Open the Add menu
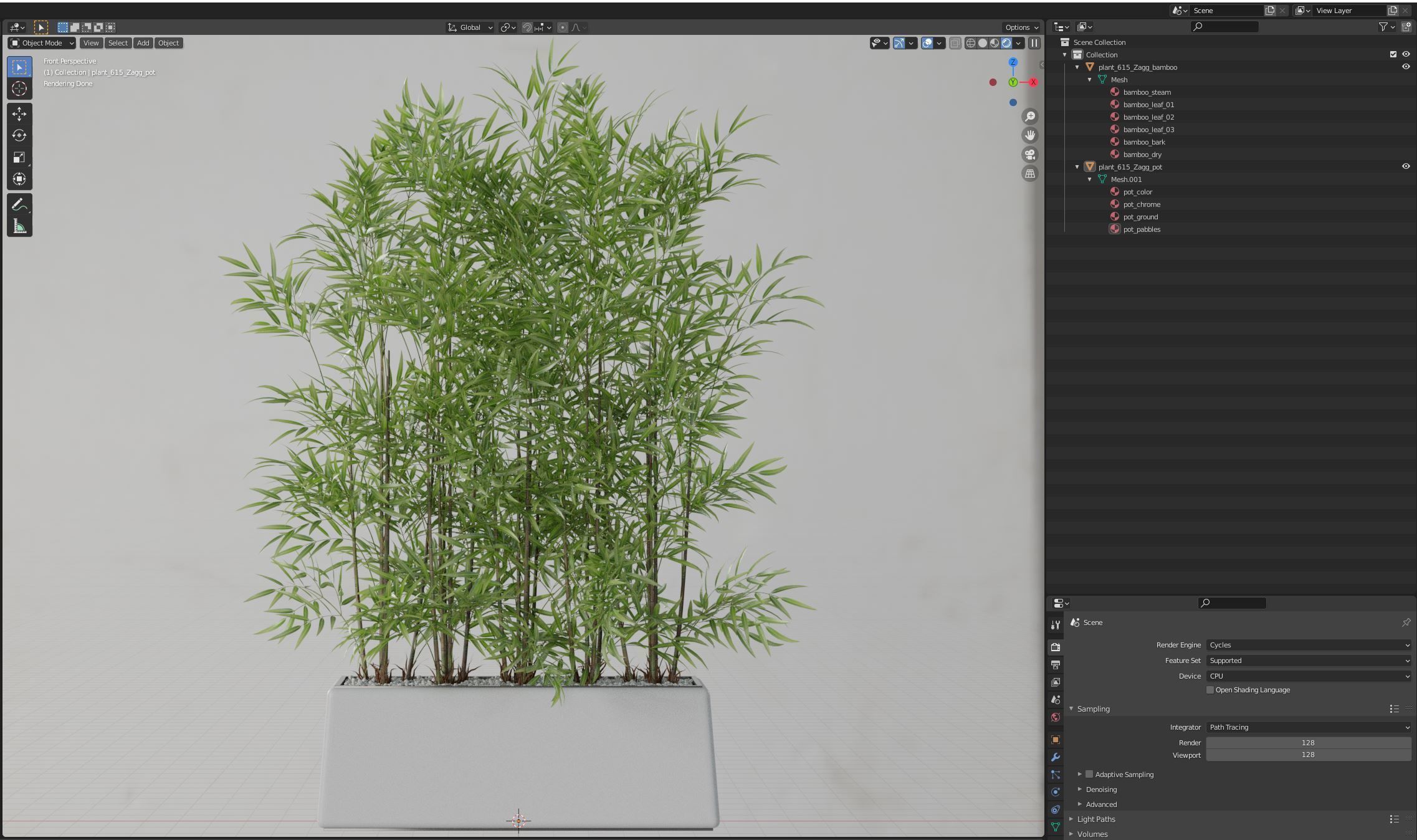This screenshot has height=840, width=1417. (x=143, y=43)
